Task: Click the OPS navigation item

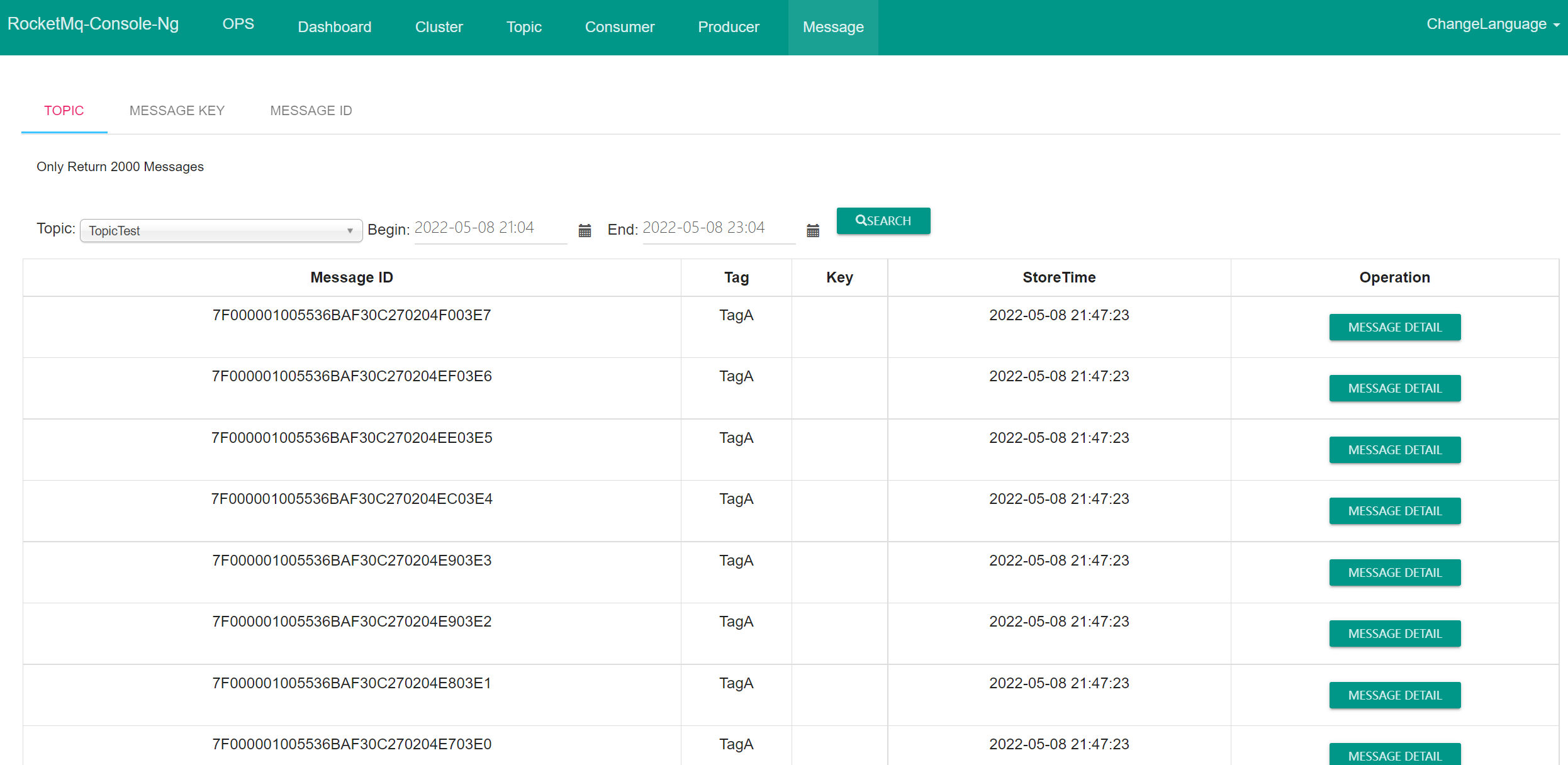Action: pyautogui.click(x=238, y=24)
